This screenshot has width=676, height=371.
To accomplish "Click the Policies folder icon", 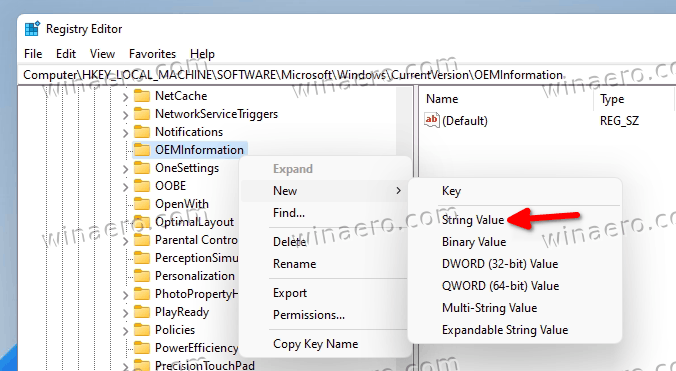I will point(141,330).
